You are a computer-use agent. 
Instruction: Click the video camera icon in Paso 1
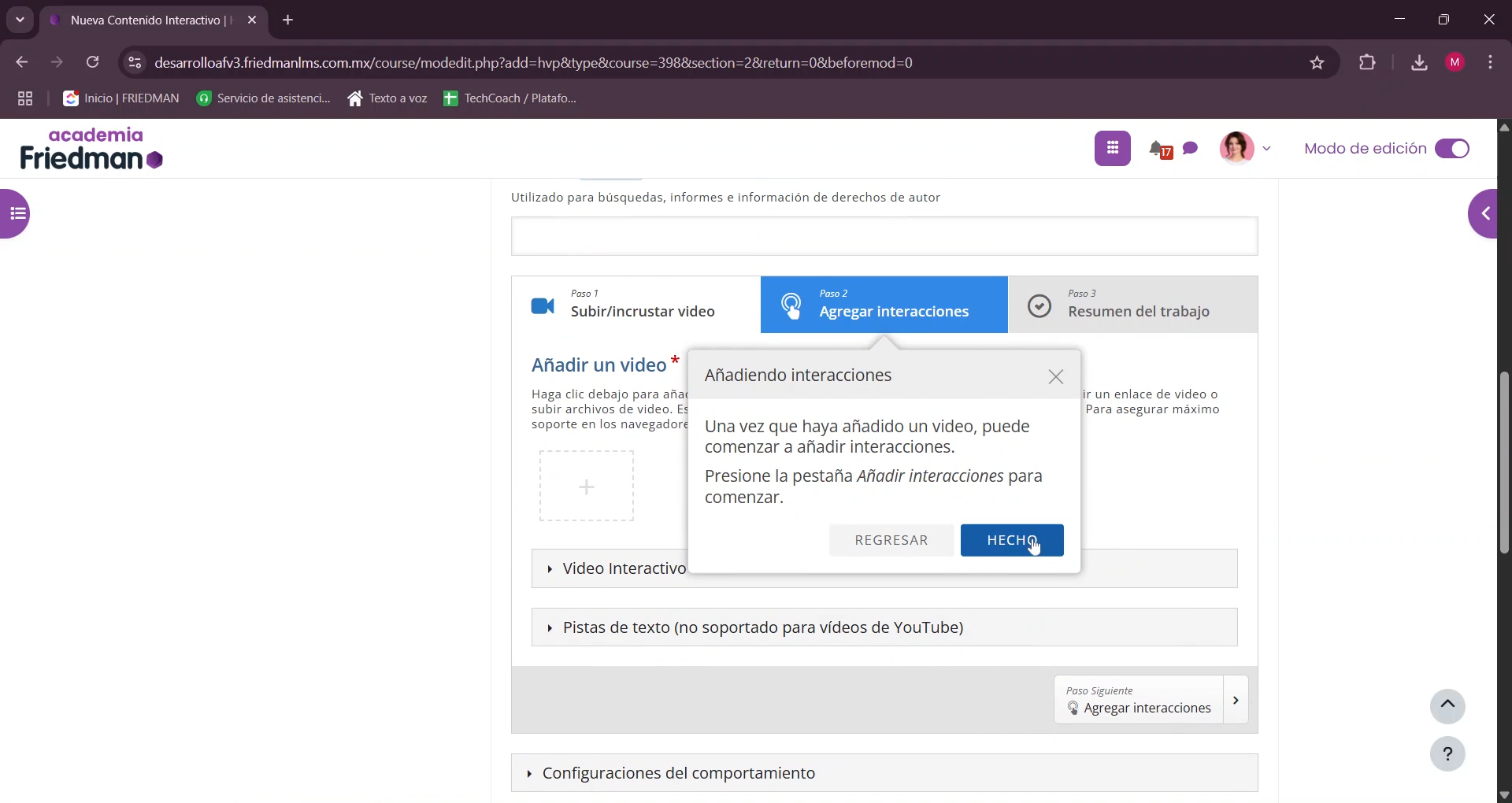(543, 305)
